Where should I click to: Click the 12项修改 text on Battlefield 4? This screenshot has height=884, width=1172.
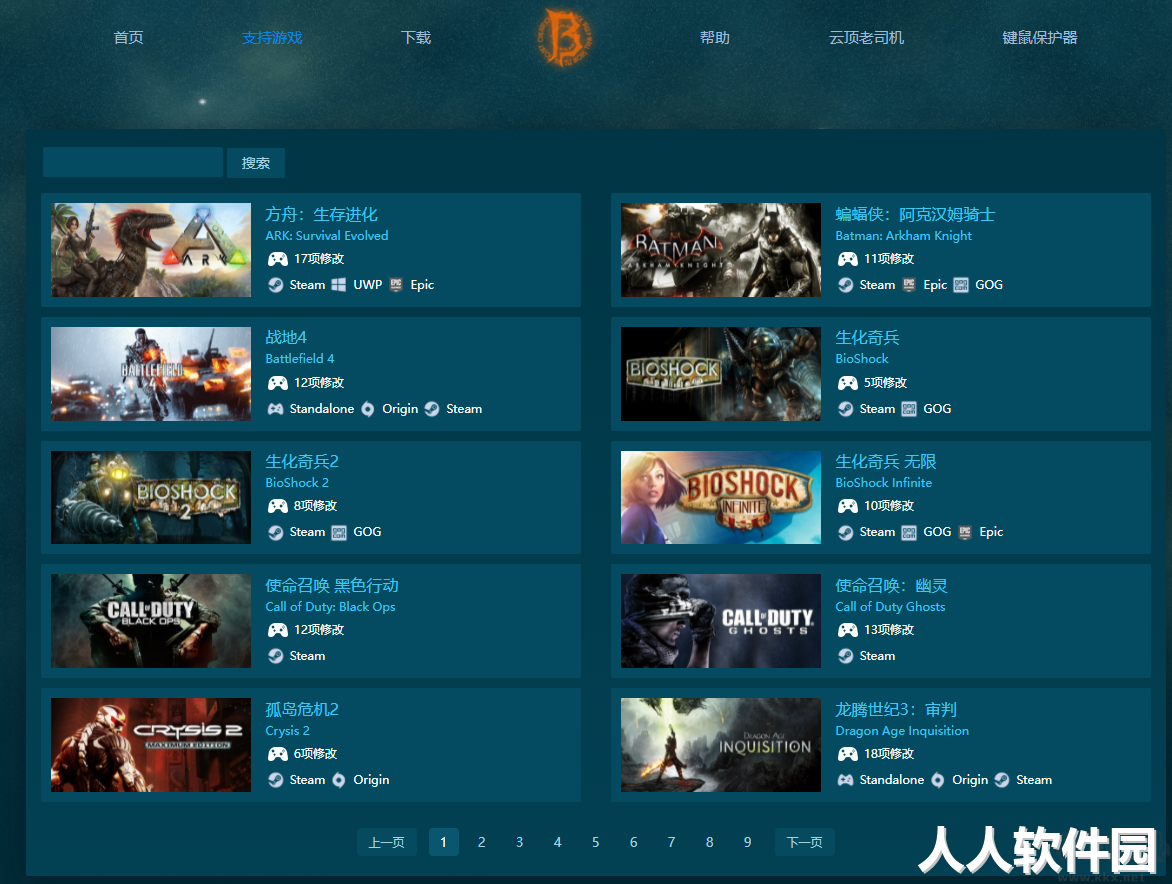point(319,383)
